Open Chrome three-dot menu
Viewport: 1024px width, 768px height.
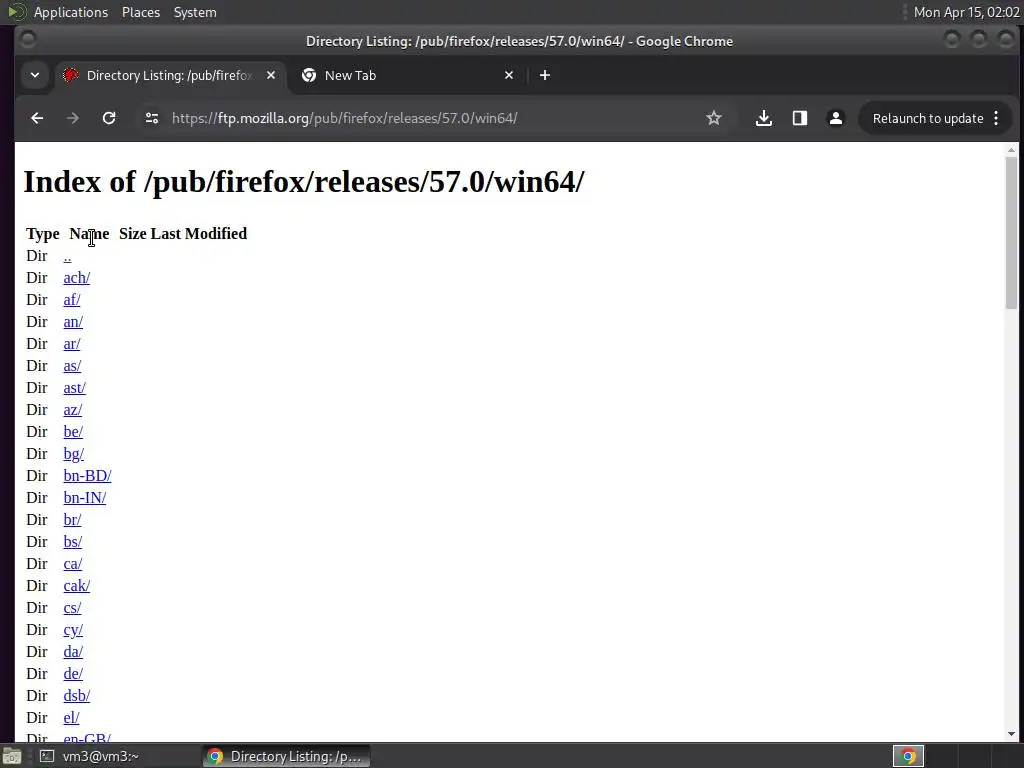tap(996, 118)
